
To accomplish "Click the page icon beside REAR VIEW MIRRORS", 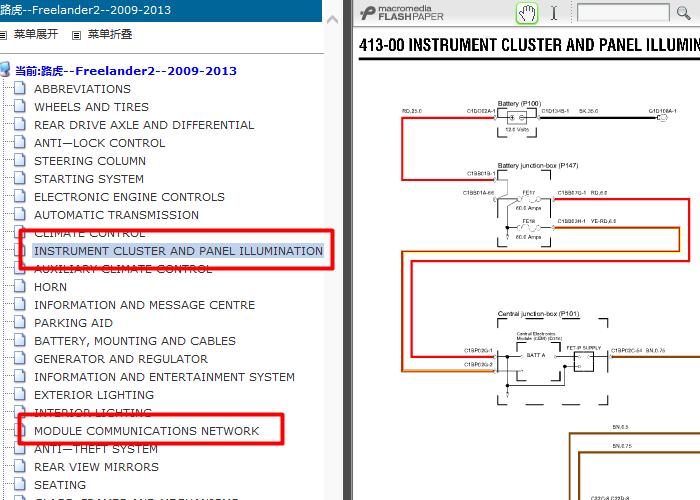I will [20, 466].
